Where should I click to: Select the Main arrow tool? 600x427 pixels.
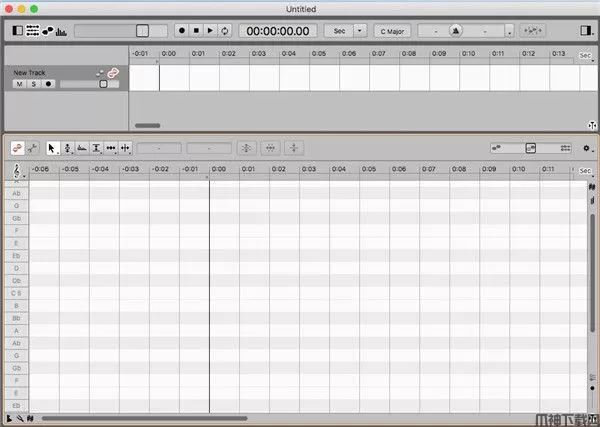pos(52,148)
